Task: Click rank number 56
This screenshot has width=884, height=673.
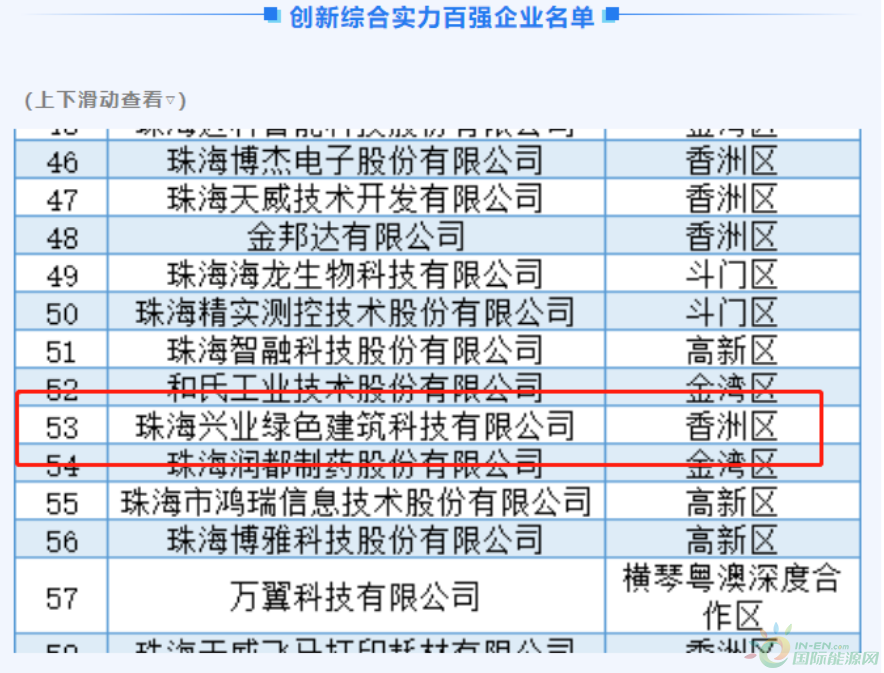Action: (62, 542)
